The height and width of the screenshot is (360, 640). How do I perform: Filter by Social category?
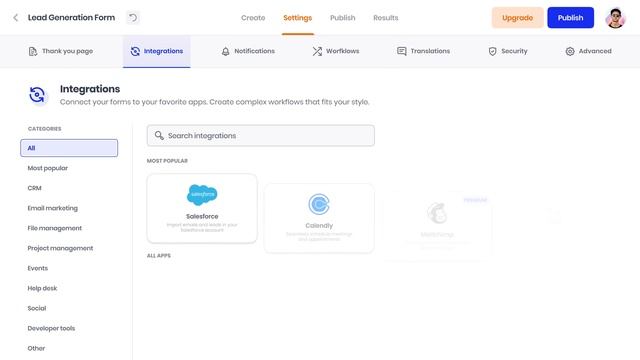(37, 308)
